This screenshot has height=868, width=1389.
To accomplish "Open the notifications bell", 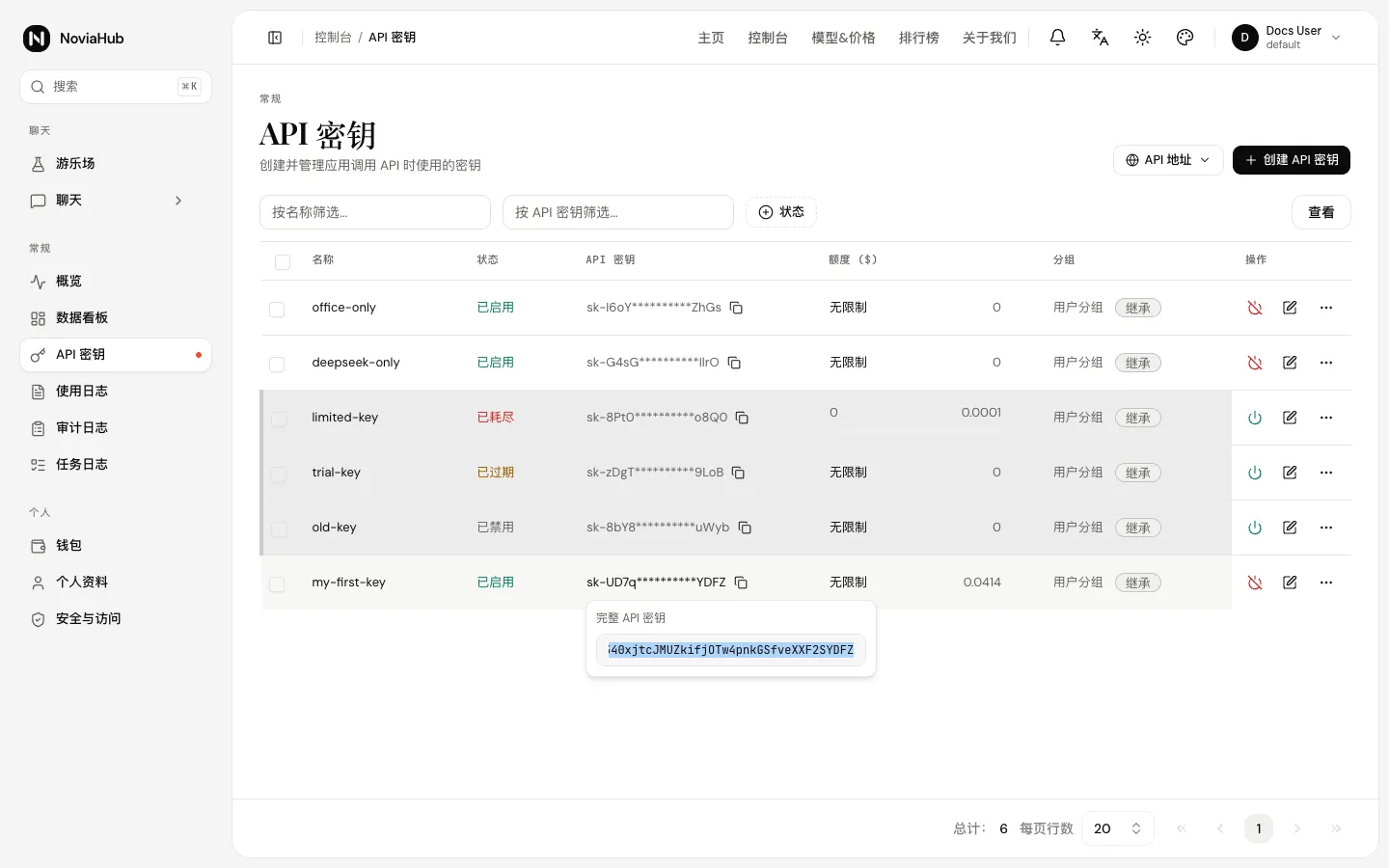I will click(1058, 38).
